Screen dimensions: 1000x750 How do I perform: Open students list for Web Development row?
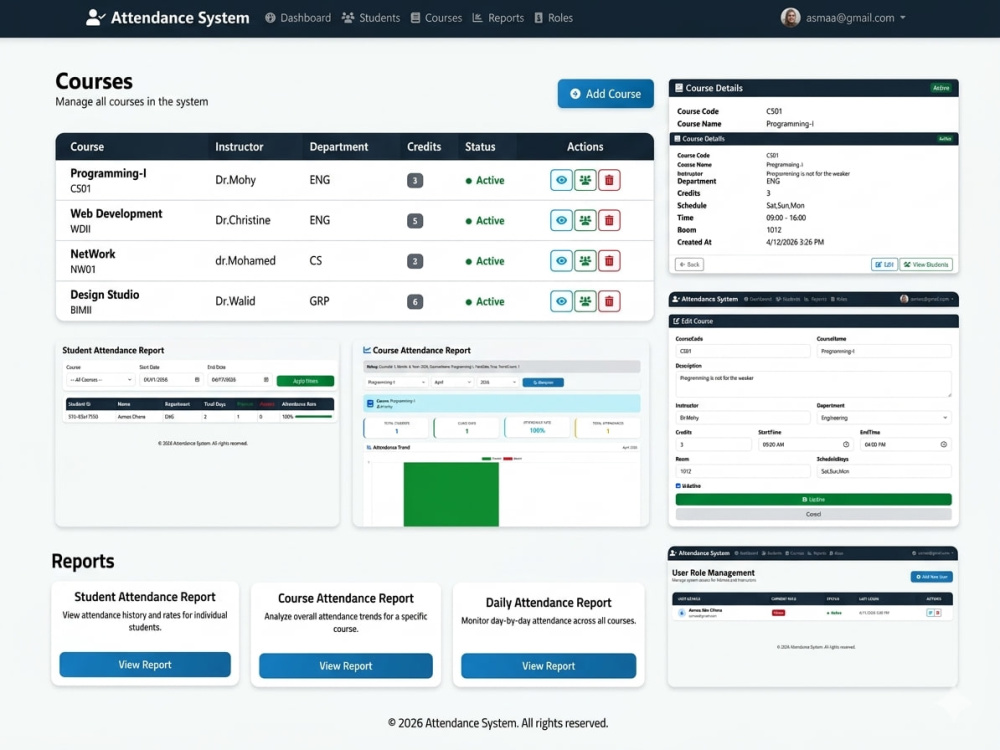585,221
